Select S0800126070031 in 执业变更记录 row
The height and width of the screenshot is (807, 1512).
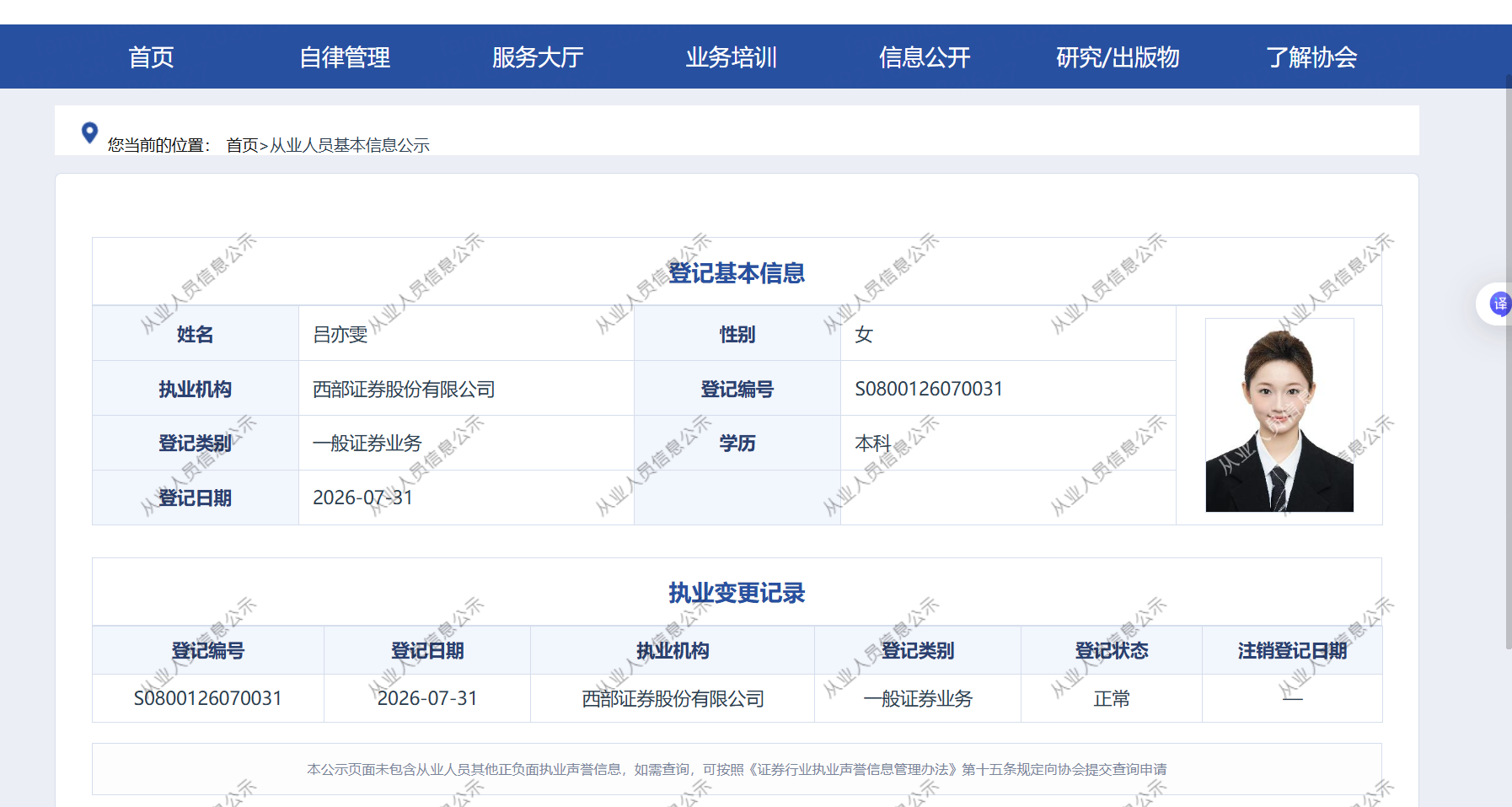(x=208, y=698)
